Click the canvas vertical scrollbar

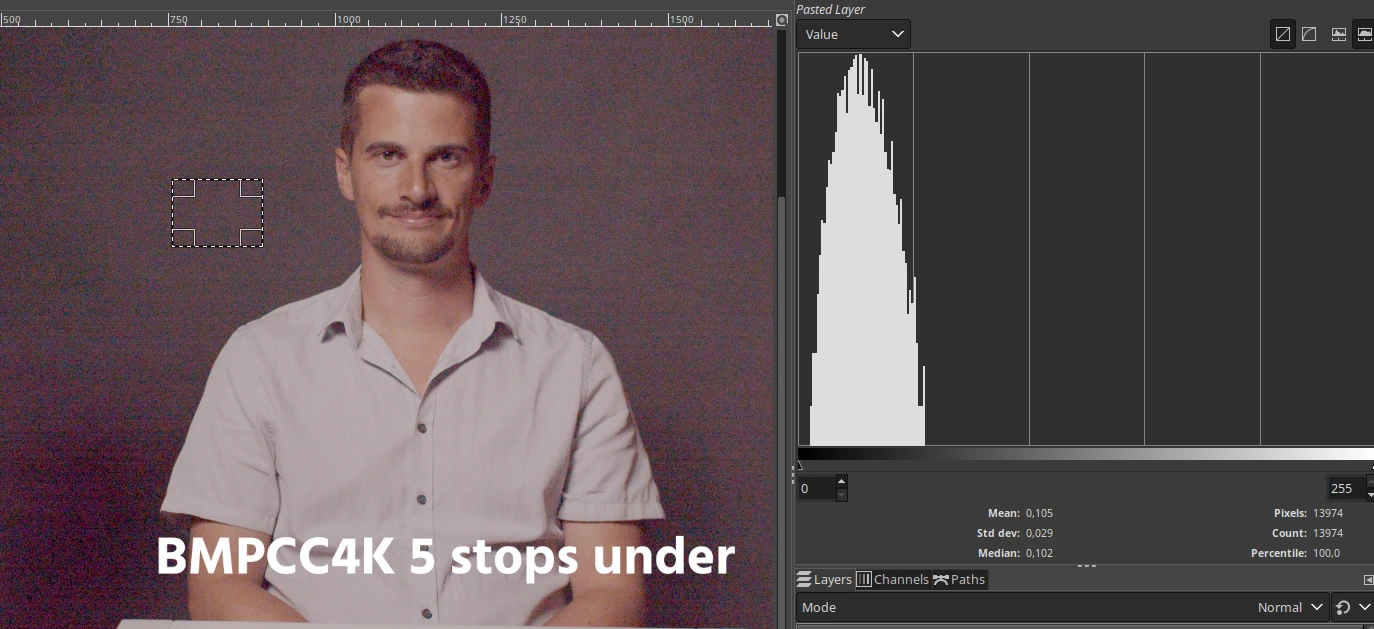point(782,330)
